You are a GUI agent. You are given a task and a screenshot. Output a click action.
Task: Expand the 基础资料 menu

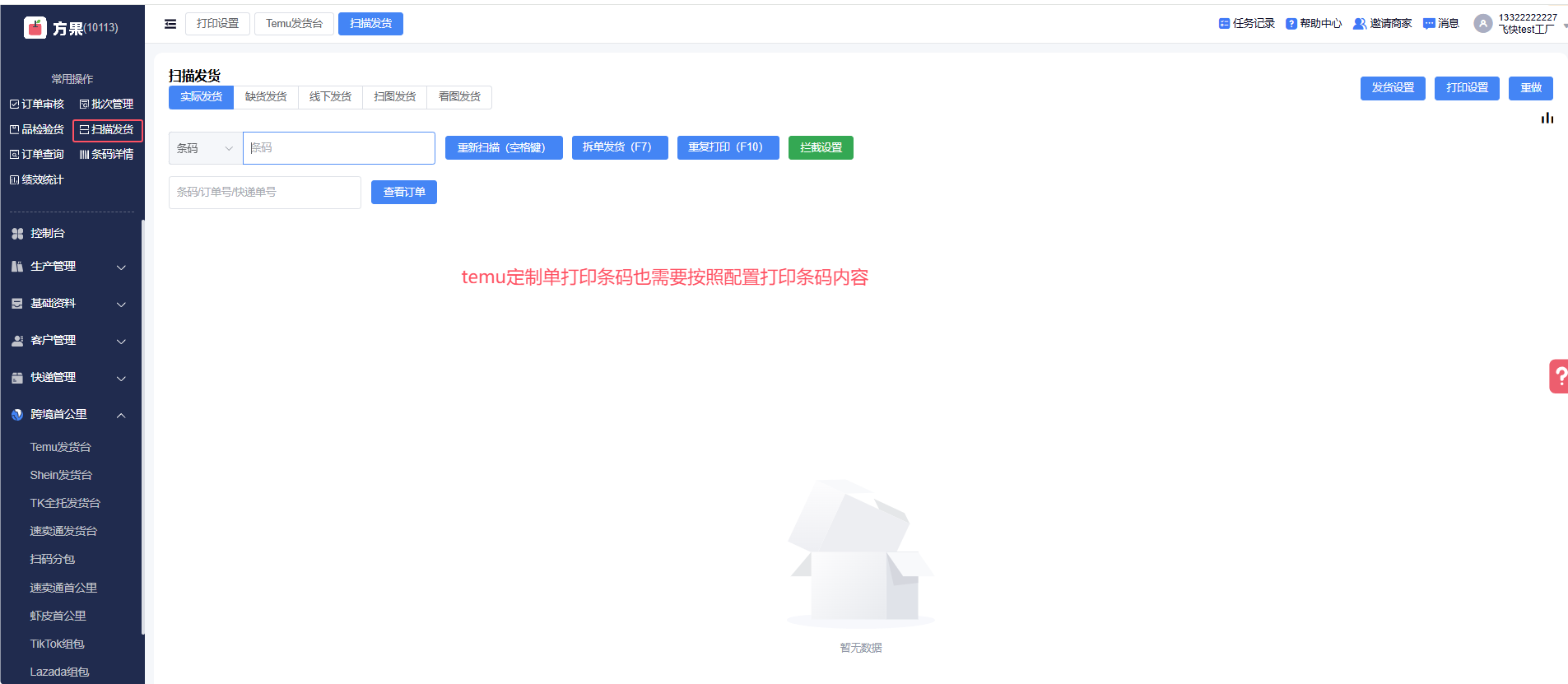coord(71,304)
